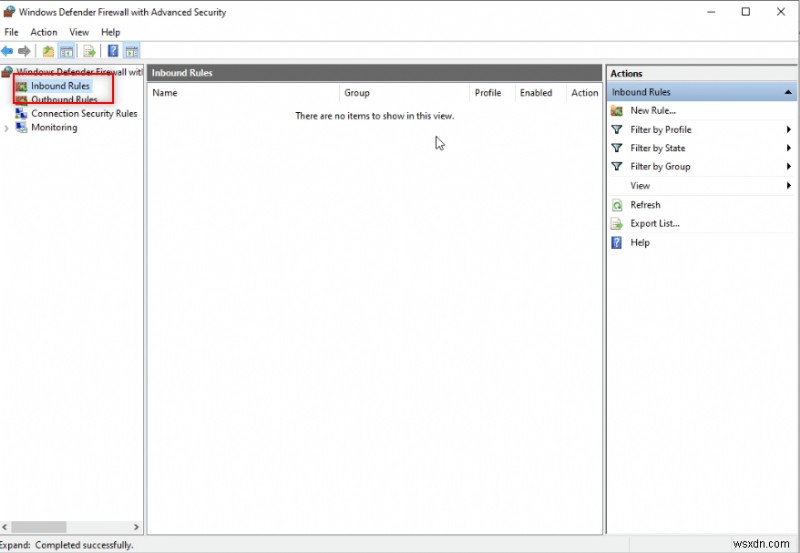Click the Filter by State funnel icon

pyautogui.click(x=617, y=148)
